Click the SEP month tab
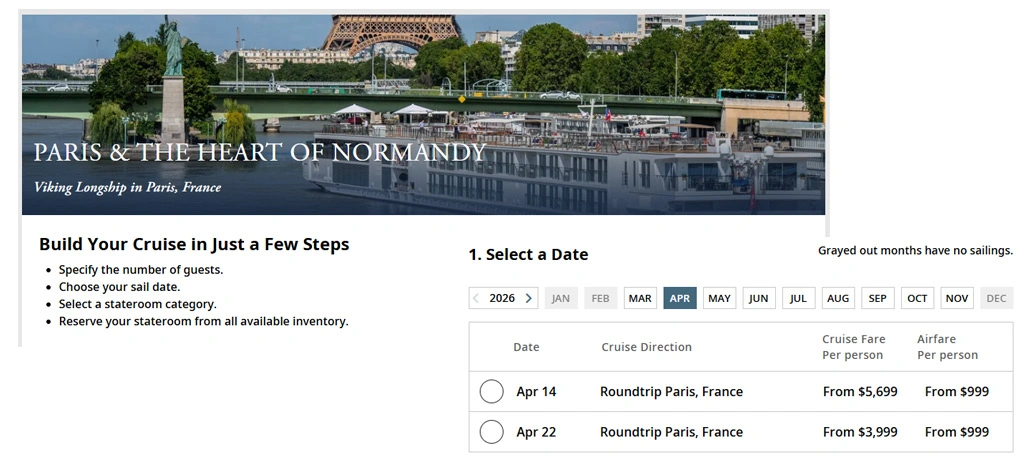Image resolution: width=1026 pixels, height=466 pixels. pos(877,298)
